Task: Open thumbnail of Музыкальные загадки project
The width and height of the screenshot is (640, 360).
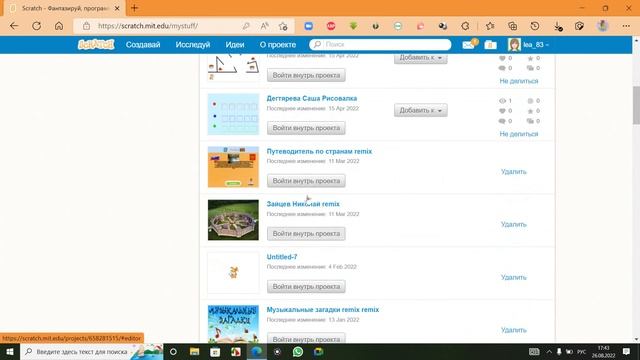Action: [x=233, y=323]
